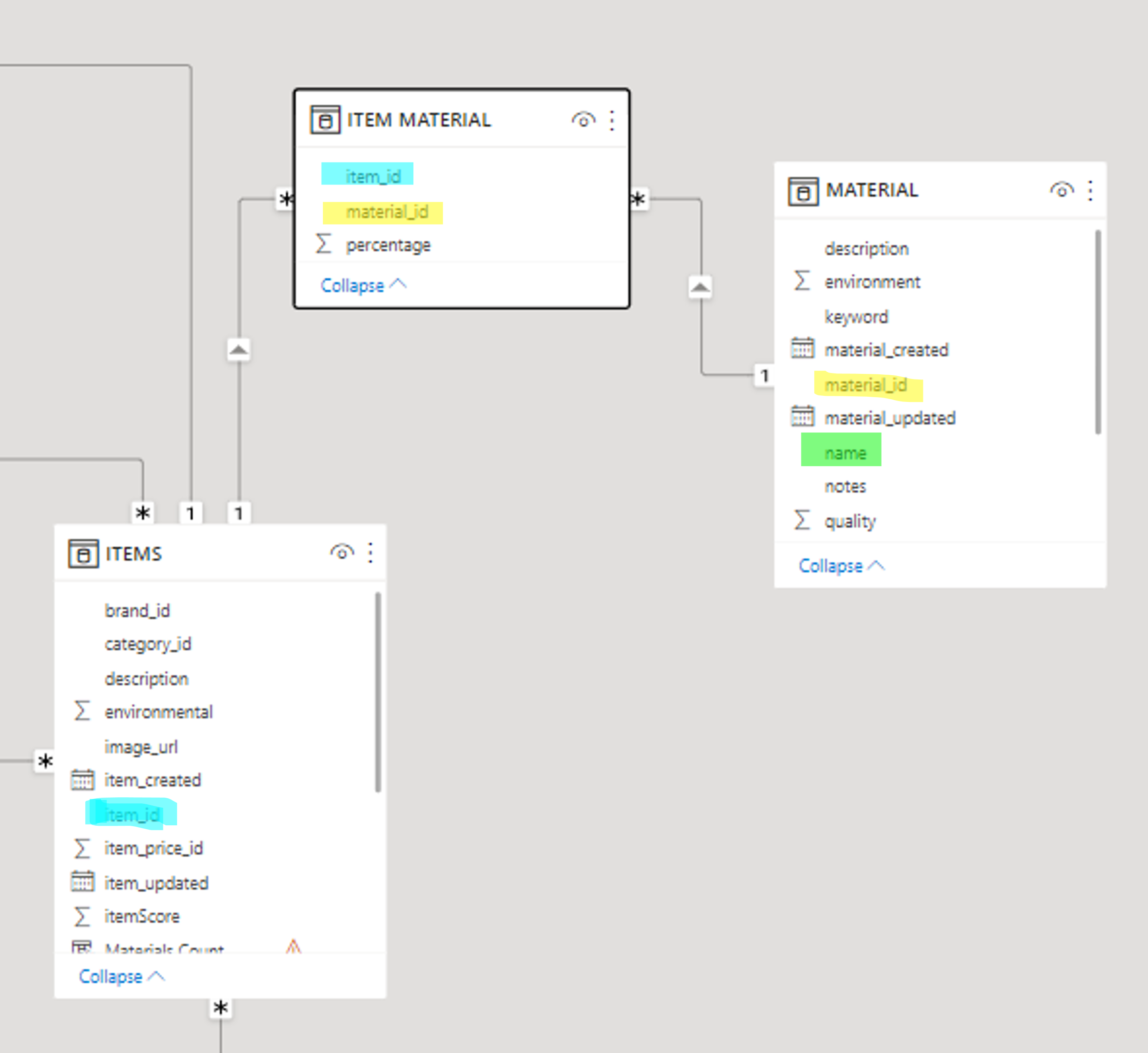Screen dimensions: 1148x1053
Task: Click the MATERIAL table icon
Action: click(x=803, y=191)
